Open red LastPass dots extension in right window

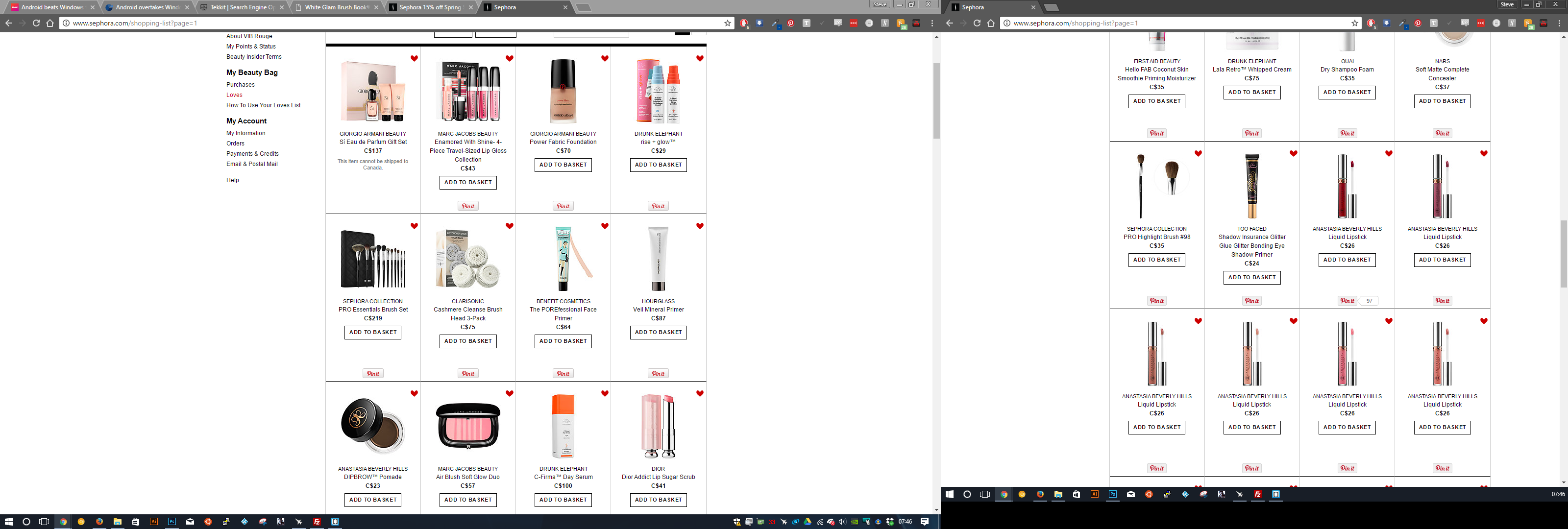[x=1481, y=23]
